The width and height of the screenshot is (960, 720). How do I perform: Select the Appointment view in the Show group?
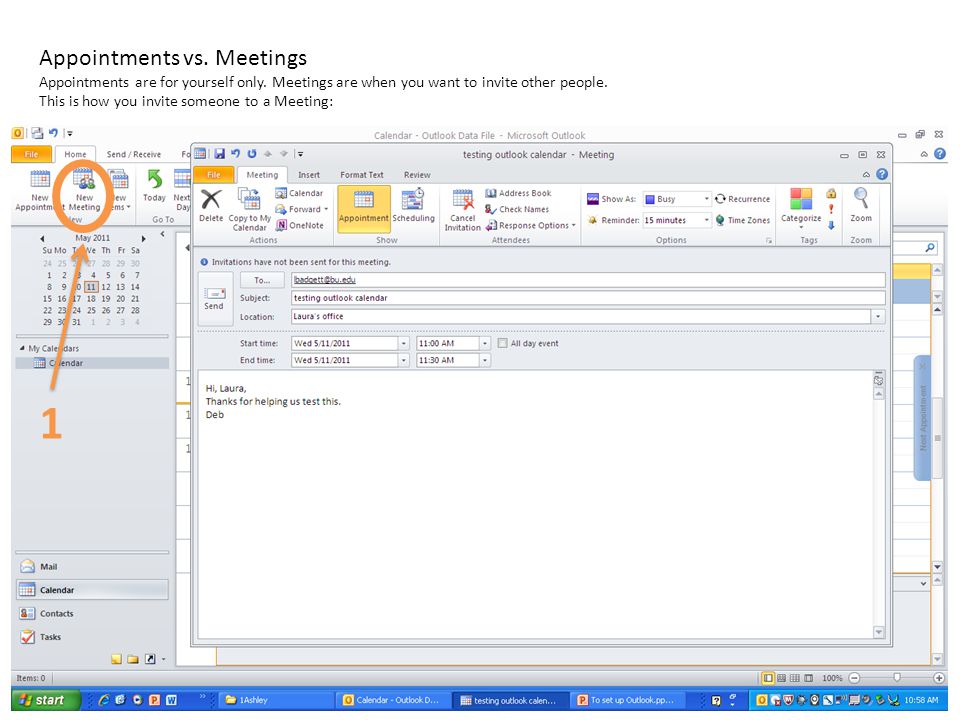(364, 208)
